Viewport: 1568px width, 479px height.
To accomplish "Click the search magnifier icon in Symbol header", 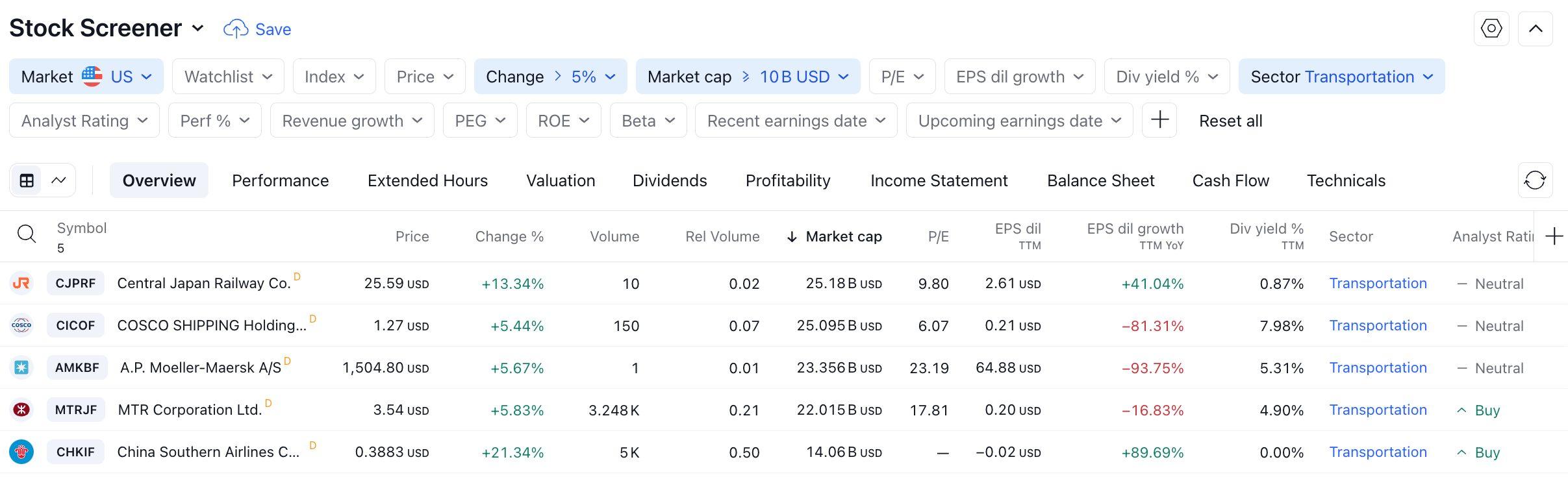I will [27, 234].
